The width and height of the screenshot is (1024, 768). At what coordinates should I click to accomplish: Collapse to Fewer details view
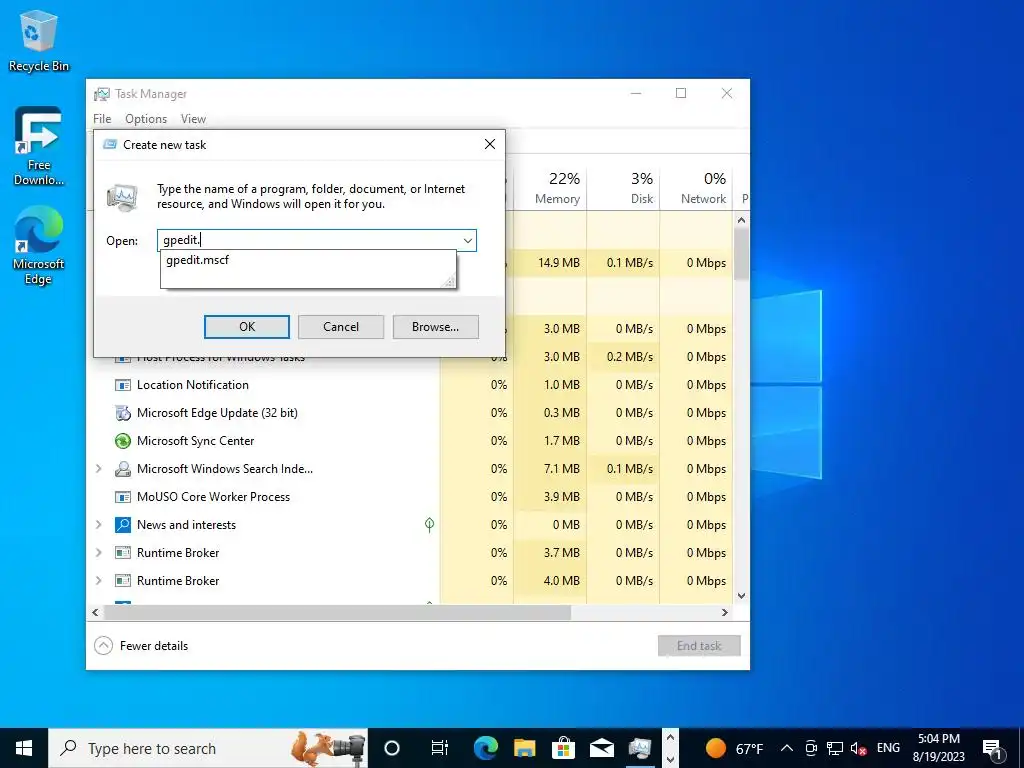[x=141, y=646]
